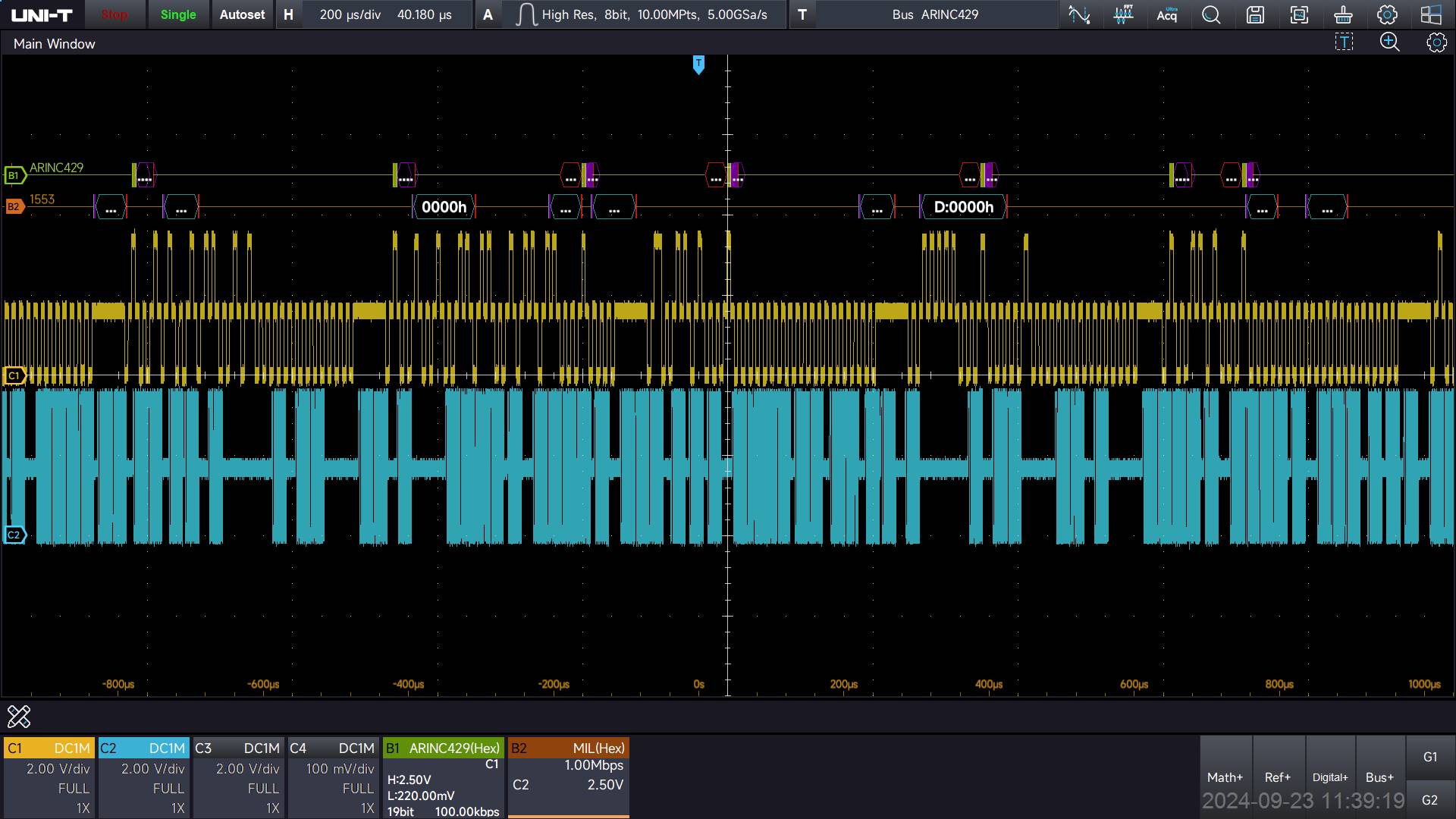Open the Ultra Acq acquisition settings
The image size is (1456, 819).
[x=1167, y=14]
